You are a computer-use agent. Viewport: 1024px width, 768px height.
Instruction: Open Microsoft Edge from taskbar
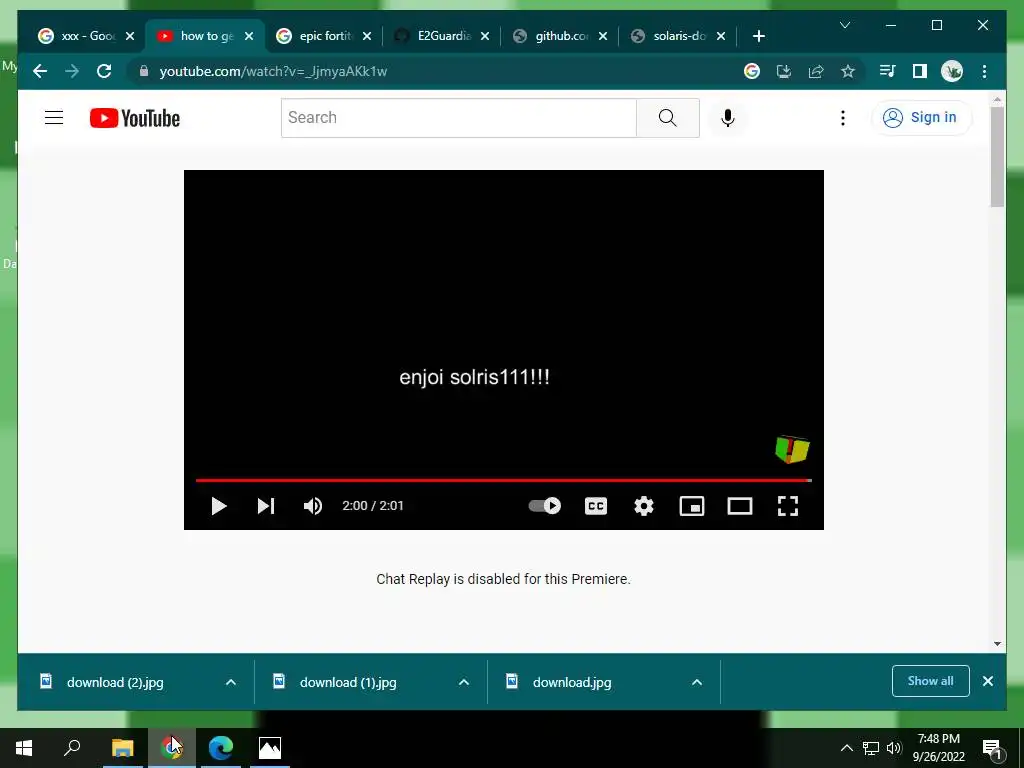[221, 748]
